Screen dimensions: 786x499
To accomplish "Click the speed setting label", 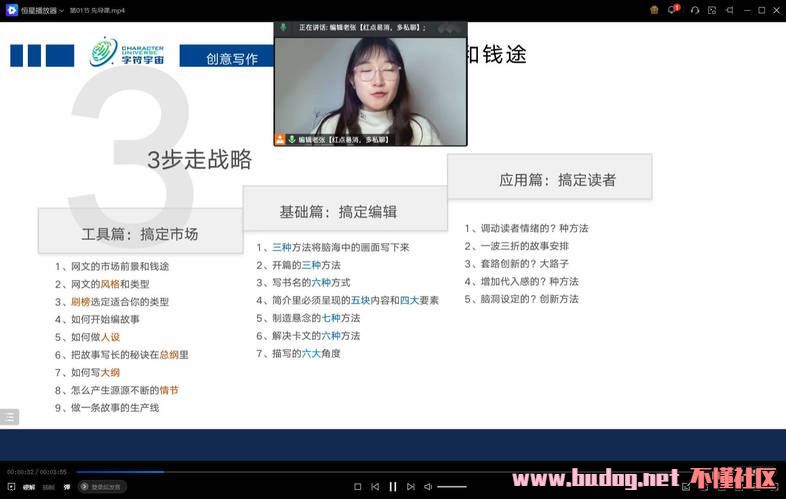I will click(x=48, y=487).
